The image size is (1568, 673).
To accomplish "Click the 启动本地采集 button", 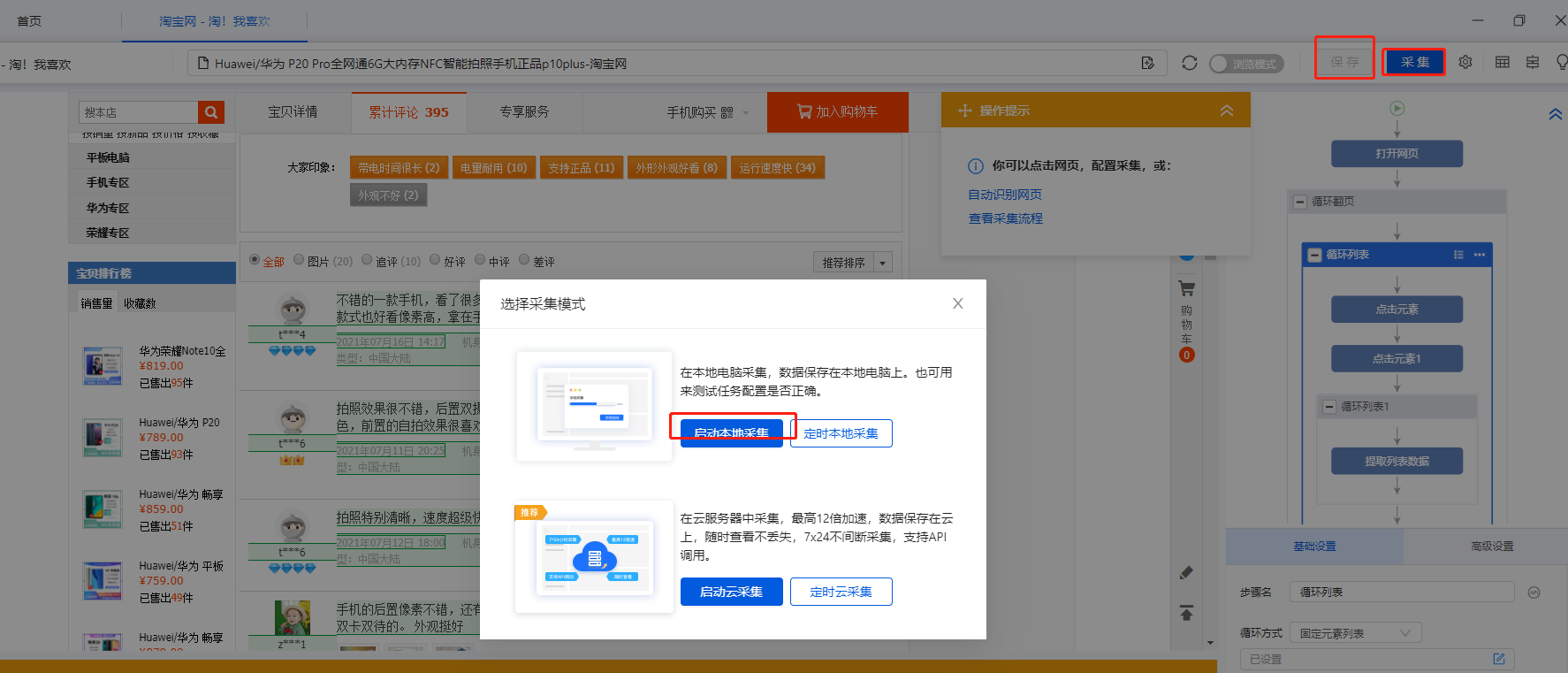I will (731, 433).
